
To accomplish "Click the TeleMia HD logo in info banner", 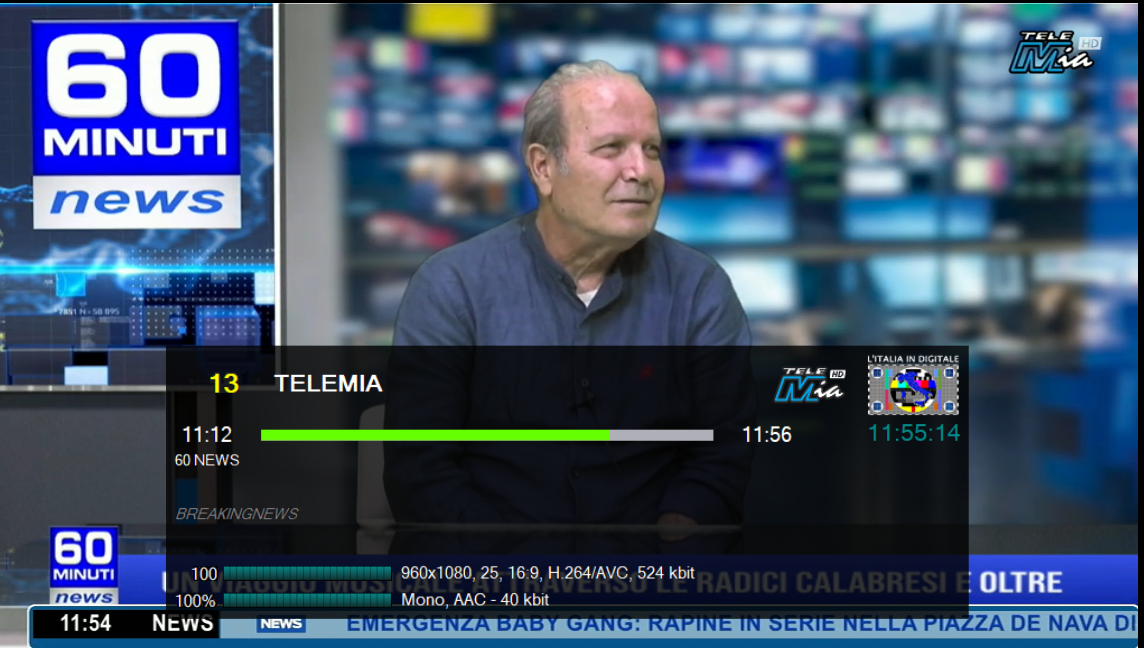I will pos(810,385).
